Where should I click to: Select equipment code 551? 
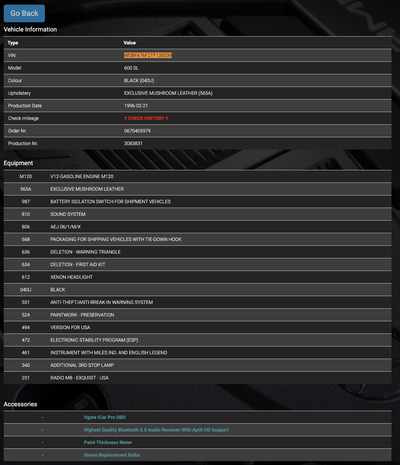[26, 302]
